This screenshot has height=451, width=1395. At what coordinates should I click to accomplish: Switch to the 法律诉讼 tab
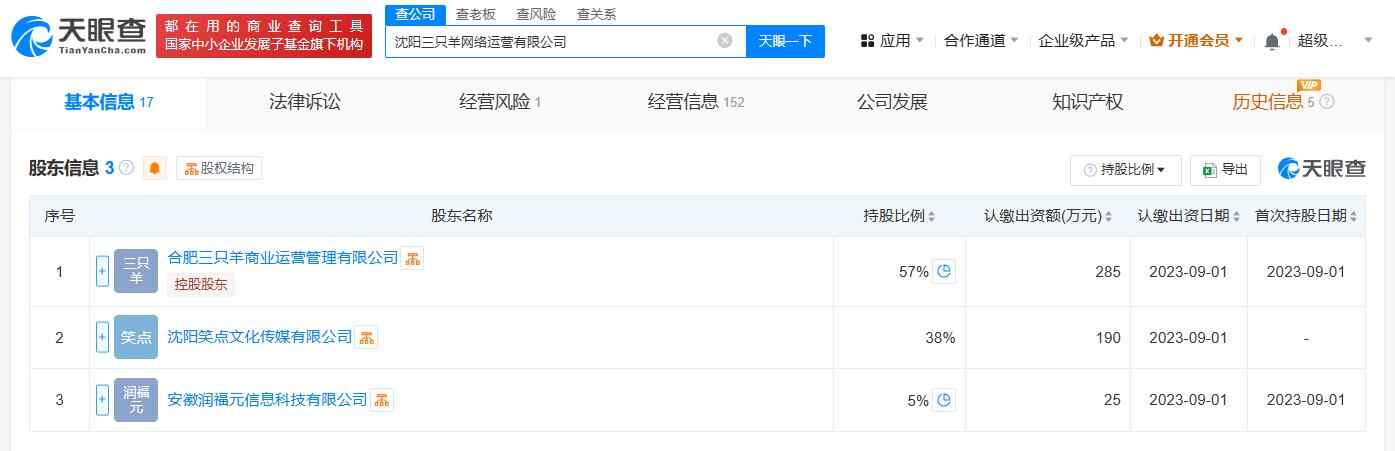point(305,102)
